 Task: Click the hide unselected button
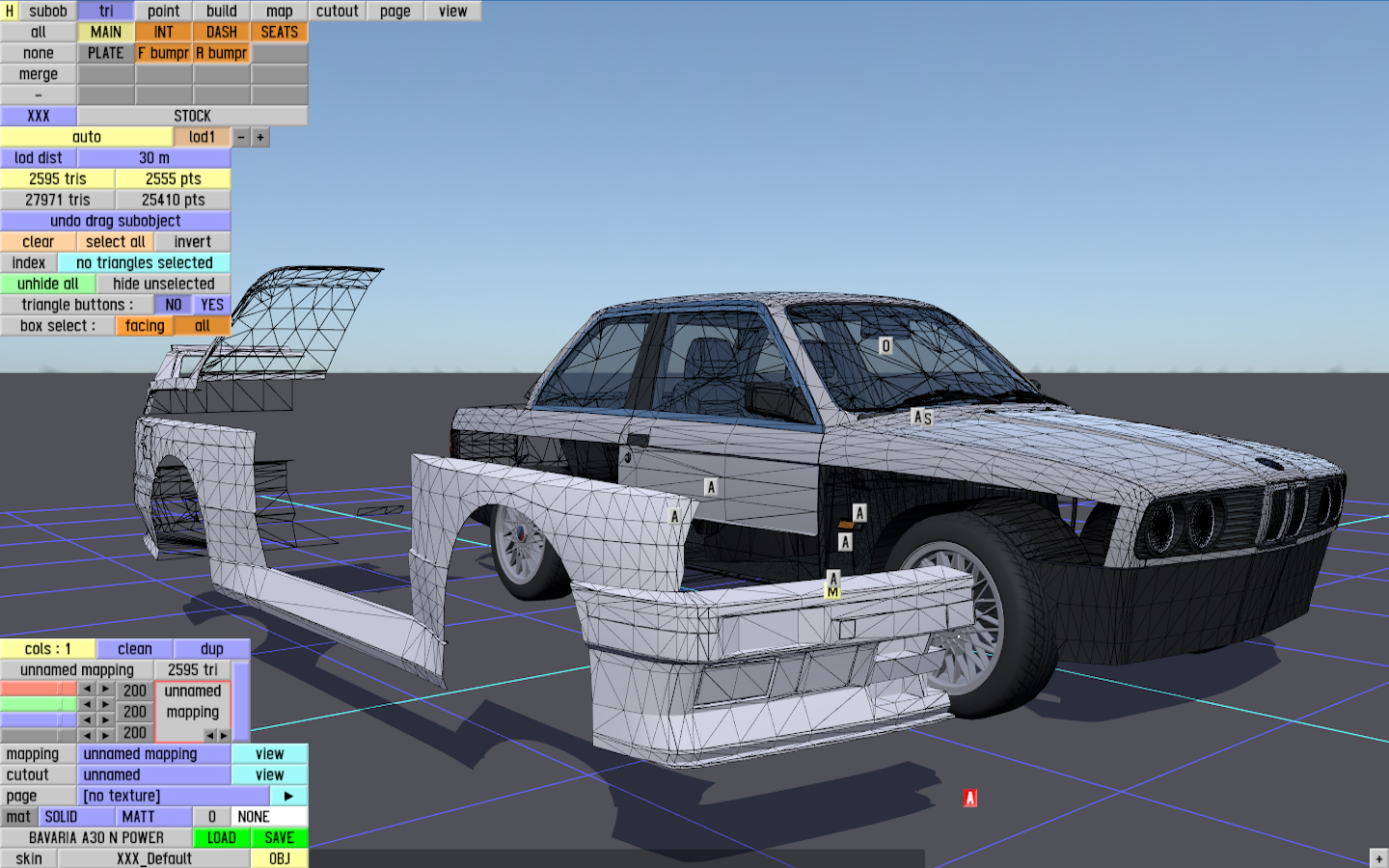(164, 284)
